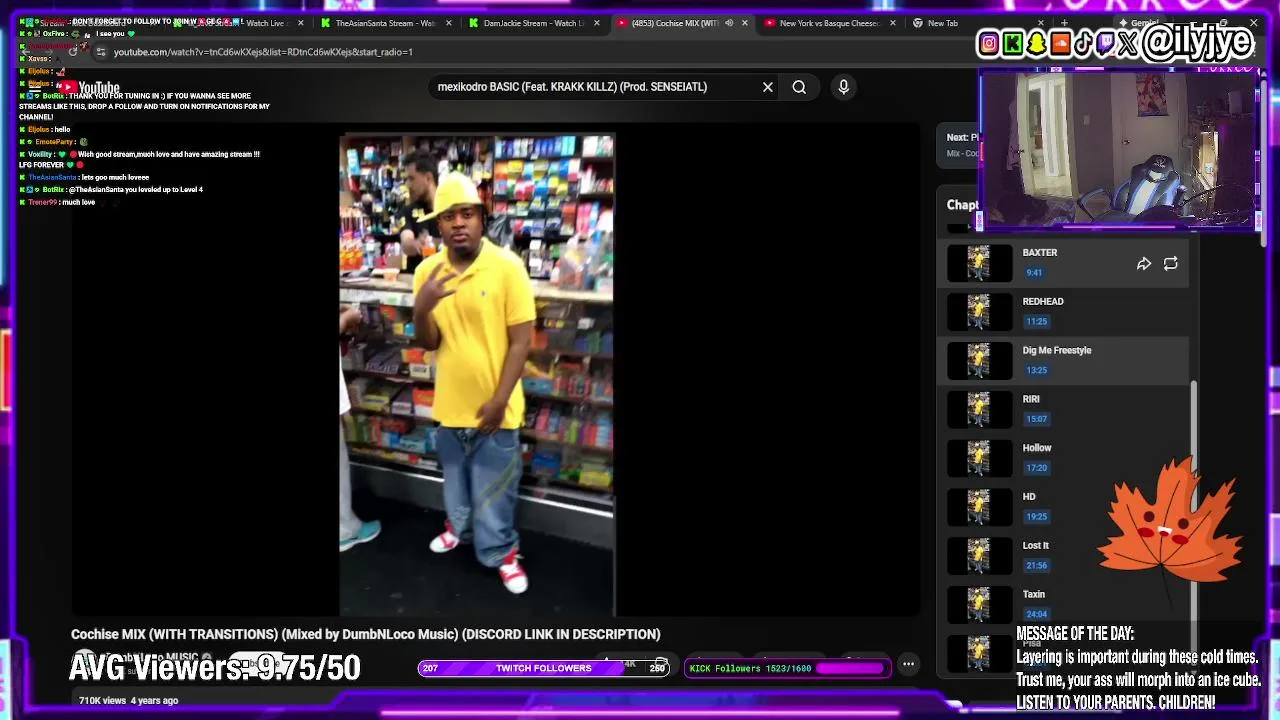Click the YouTube logo
Image resolution: width=1280 pixels, height=720 pixels.
click(x=88, y=88)
